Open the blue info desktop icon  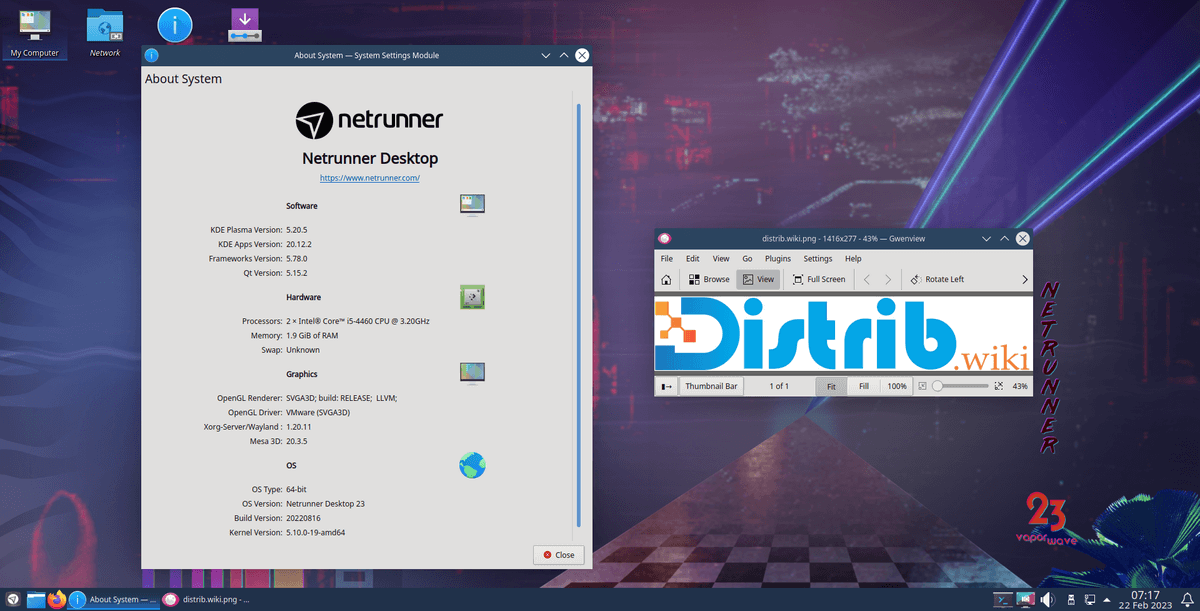click(x=174, y=26)
